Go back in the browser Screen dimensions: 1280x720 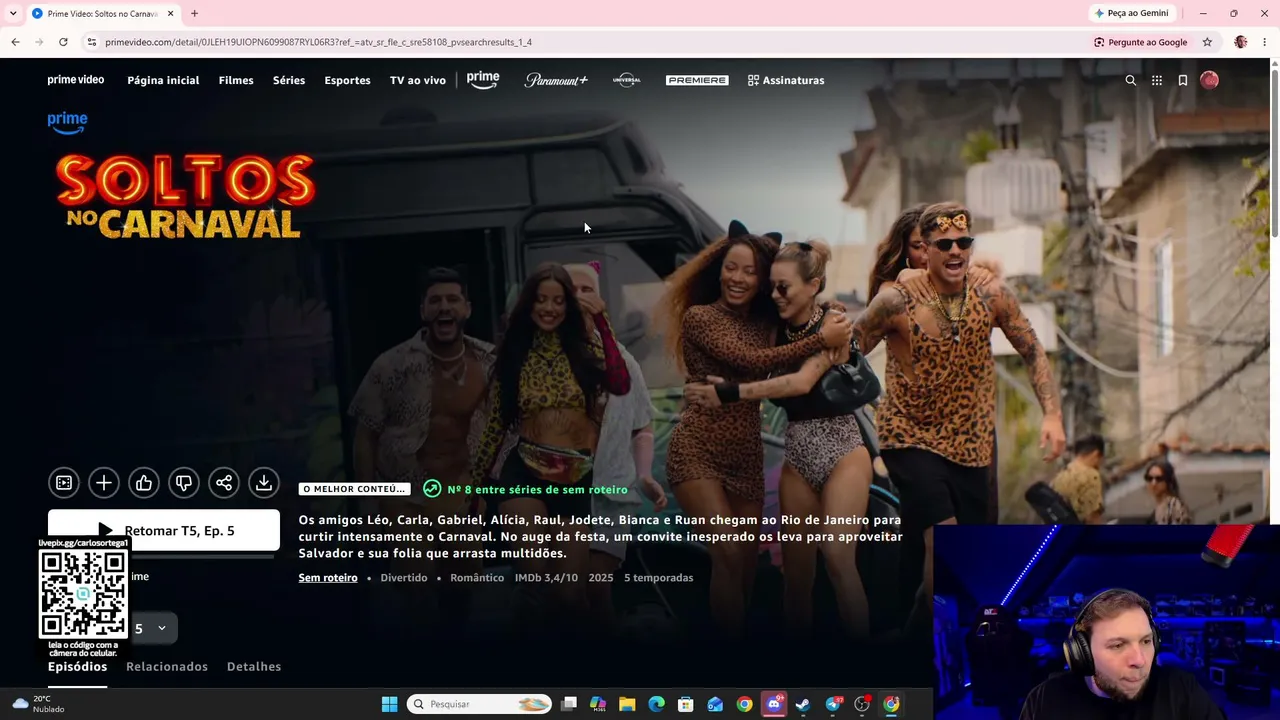[x=15, y=42]
